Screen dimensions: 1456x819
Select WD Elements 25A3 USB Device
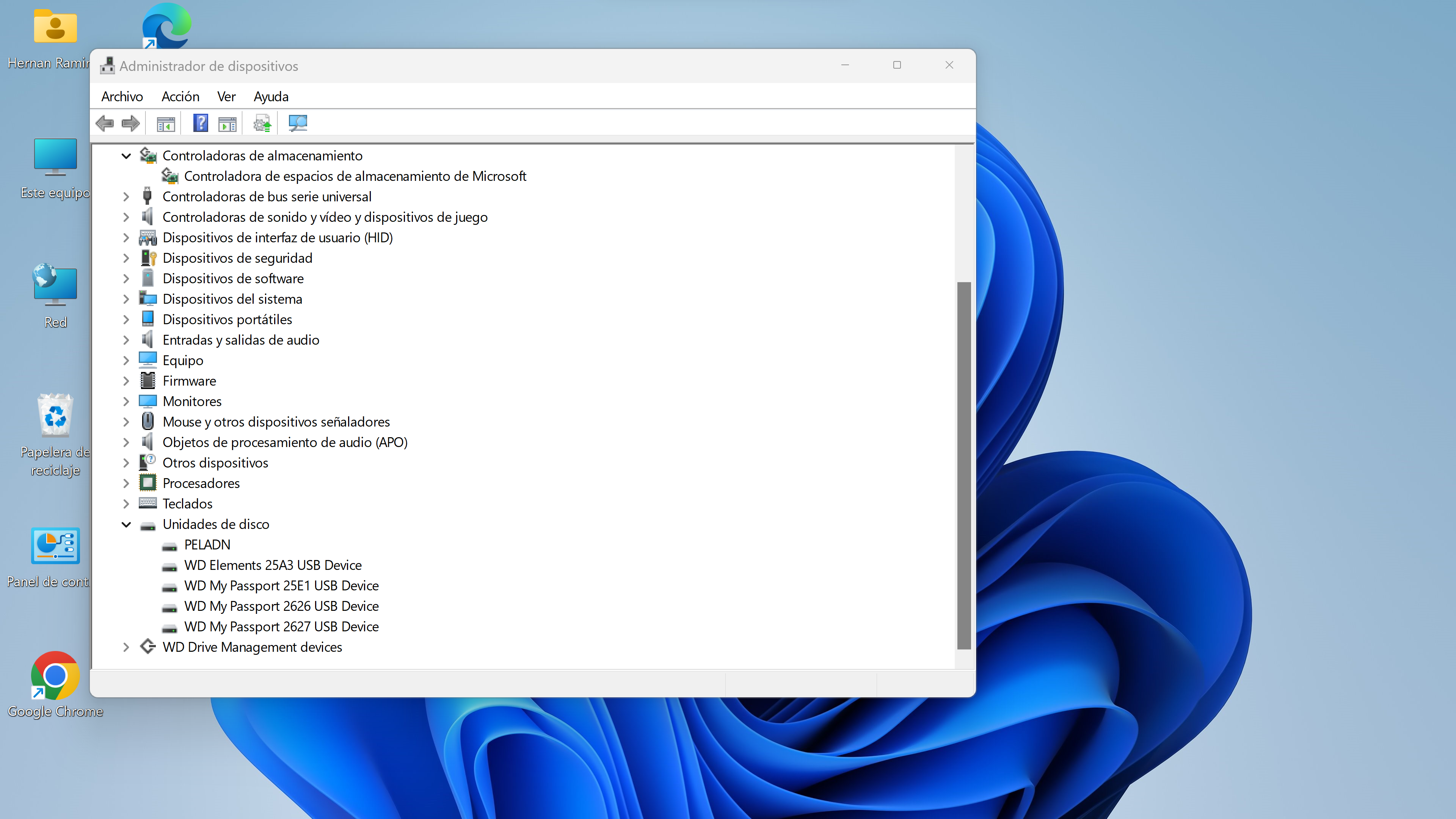pyautogui.click(x=273, y=565)
